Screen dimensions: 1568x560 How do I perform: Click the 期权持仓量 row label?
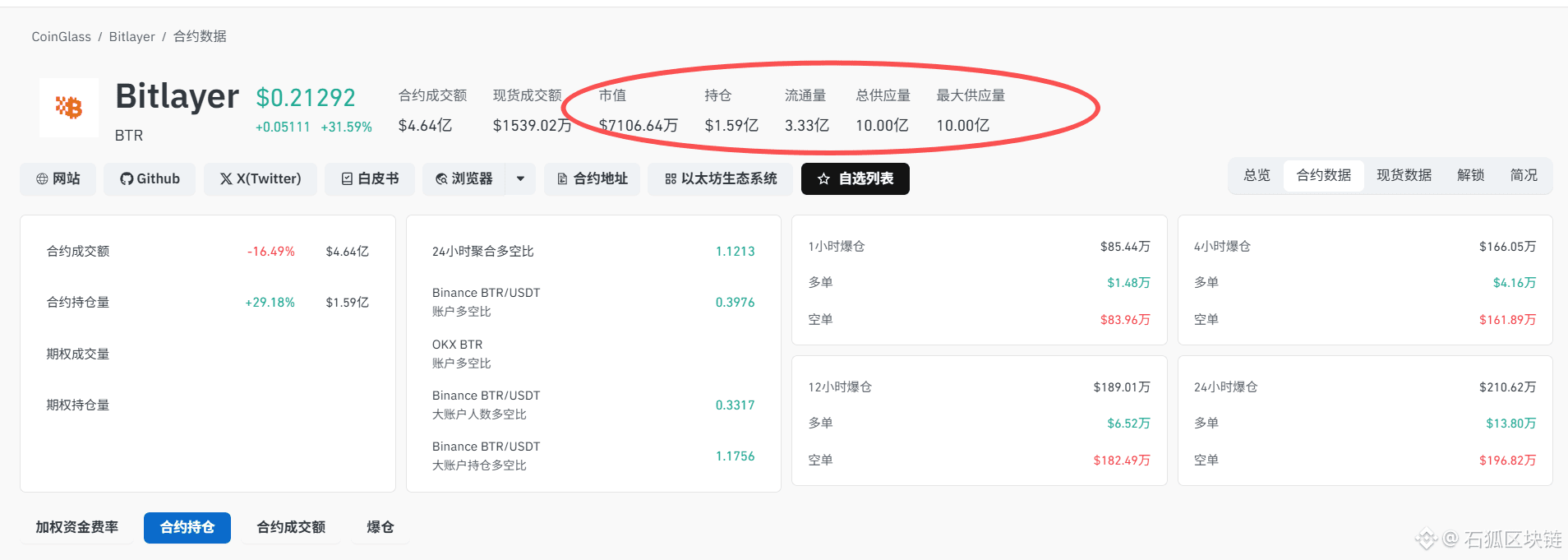click(x=78, y=405)
